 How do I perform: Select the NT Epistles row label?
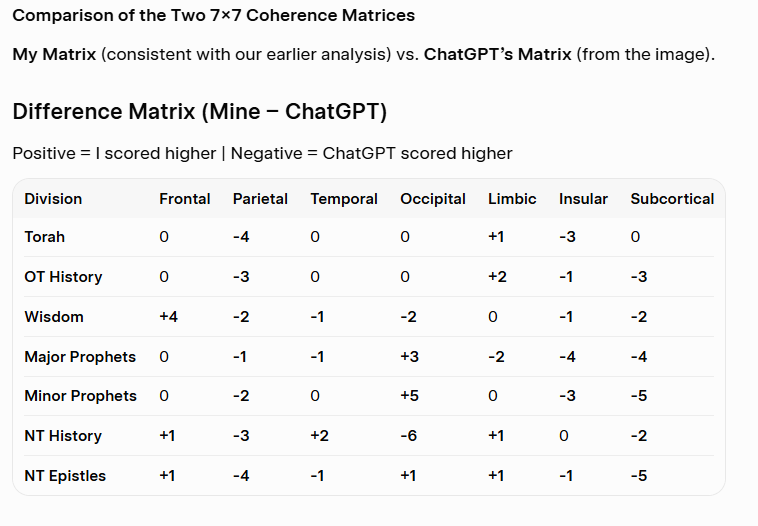(x=65, y=476)
